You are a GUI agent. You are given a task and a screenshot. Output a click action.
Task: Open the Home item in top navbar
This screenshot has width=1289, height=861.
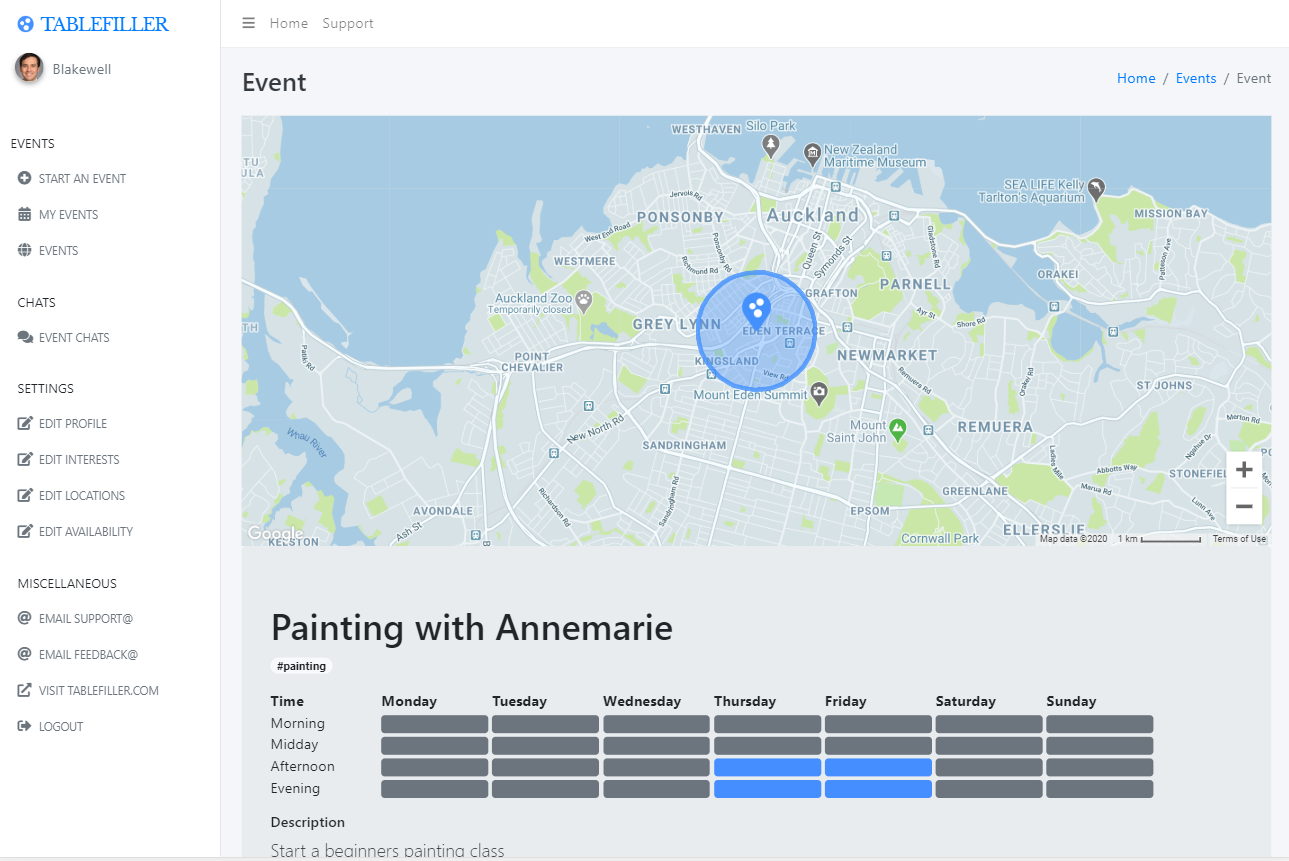click(289, 23)
